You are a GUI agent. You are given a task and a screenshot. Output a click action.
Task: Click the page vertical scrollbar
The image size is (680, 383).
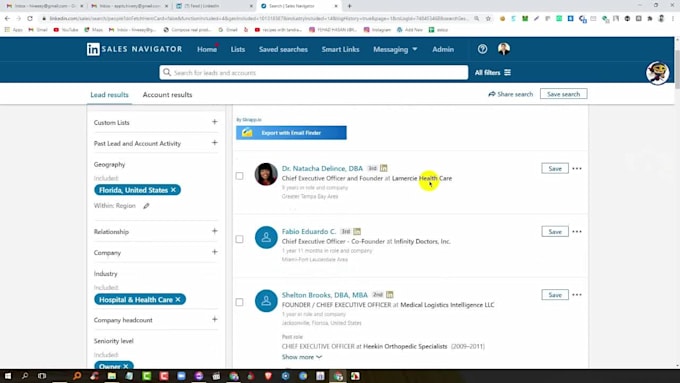coord(677,69)
